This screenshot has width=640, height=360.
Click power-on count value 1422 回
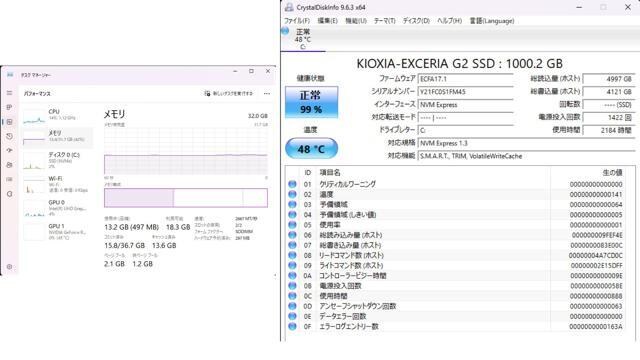(x=609, y=118)
